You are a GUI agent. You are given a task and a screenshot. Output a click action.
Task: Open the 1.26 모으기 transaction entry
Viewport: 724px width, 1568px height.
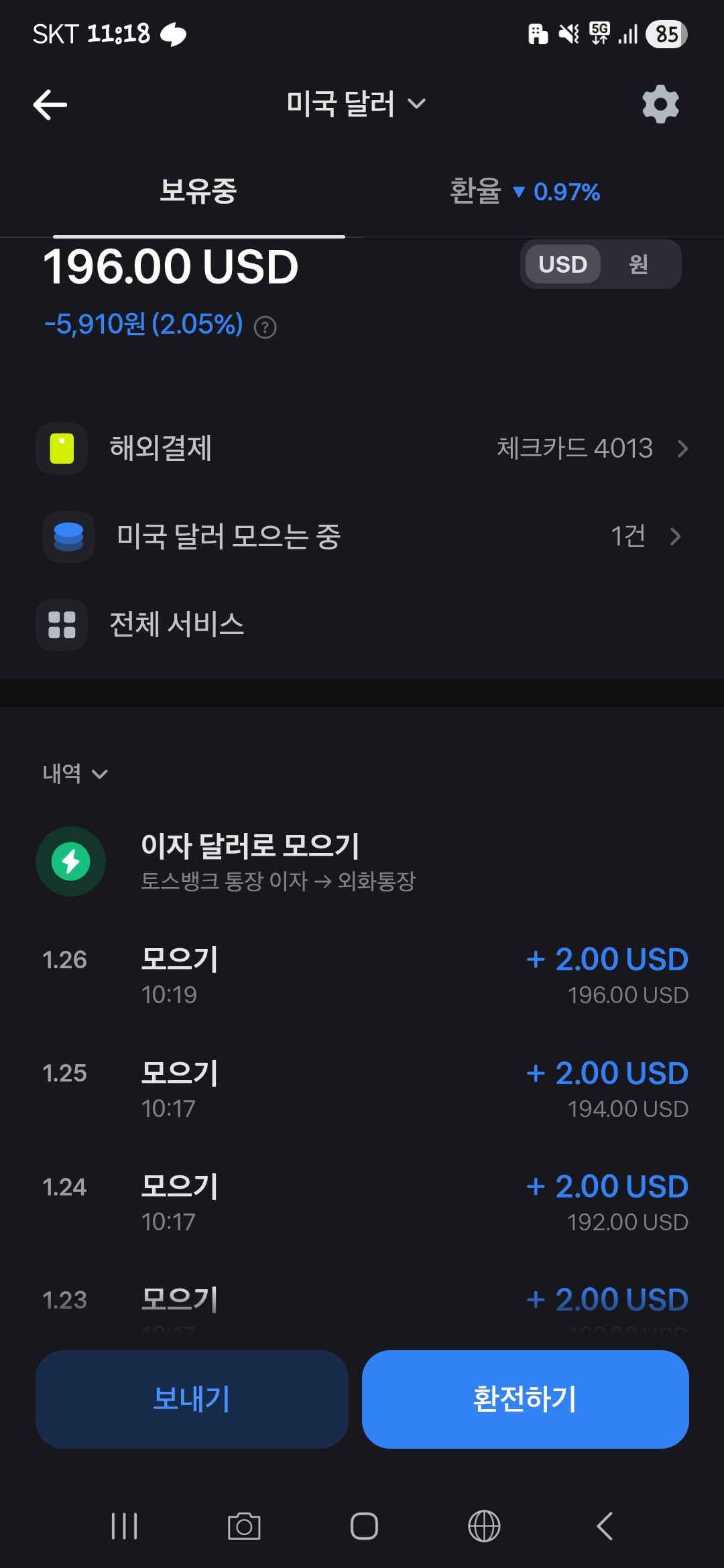coord(362,976)
